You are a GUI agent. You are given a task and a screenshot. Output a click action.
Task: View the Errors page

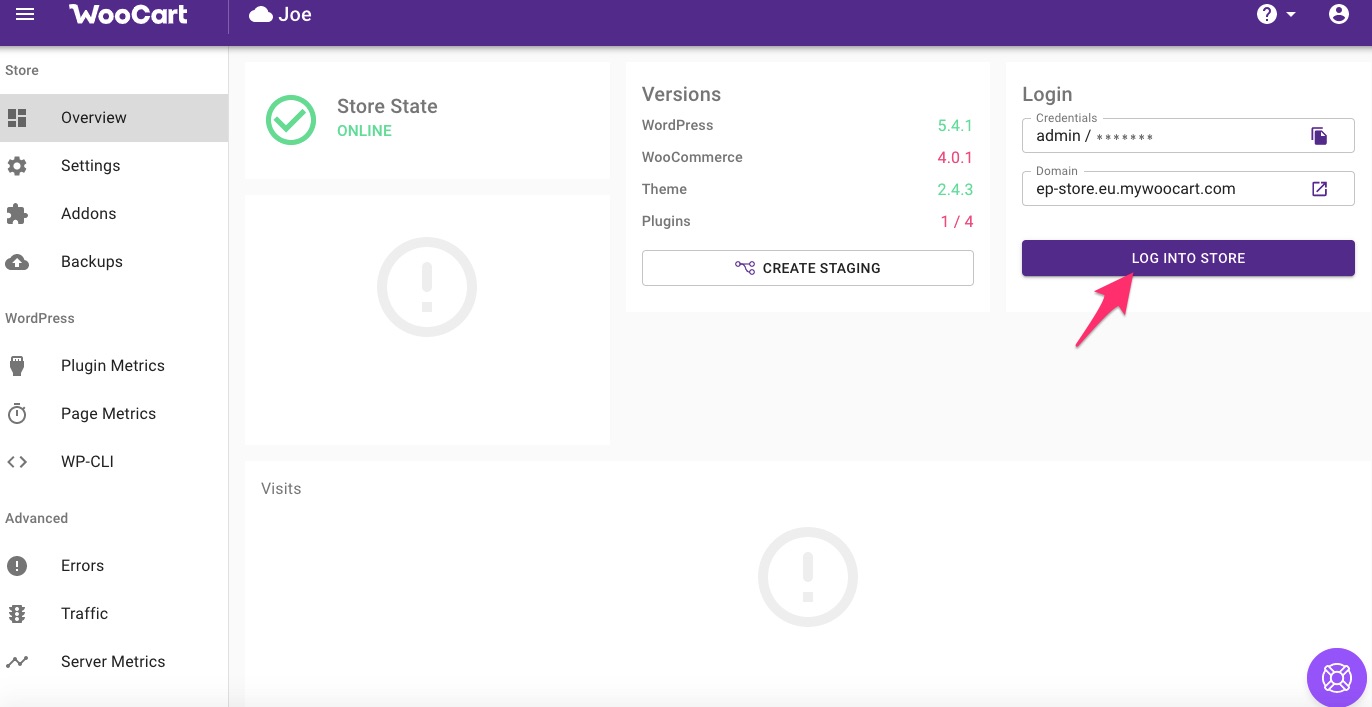click(x=82, y=566)
